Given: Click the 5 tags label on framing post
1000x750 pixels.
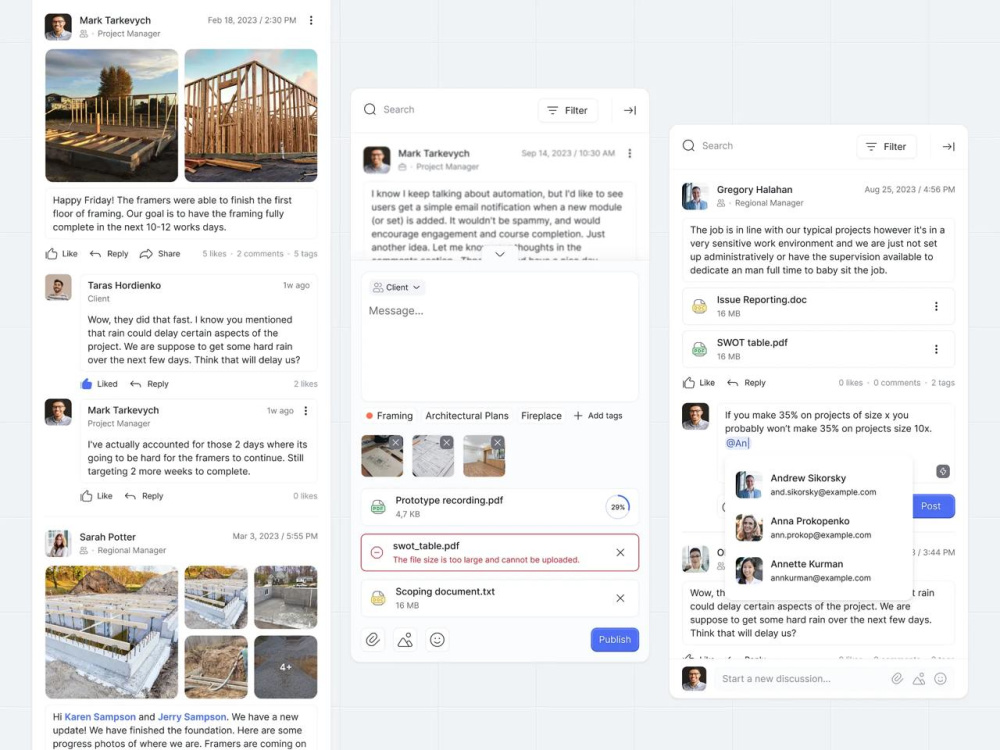Looking at the screenshot, I should point(305,254).
